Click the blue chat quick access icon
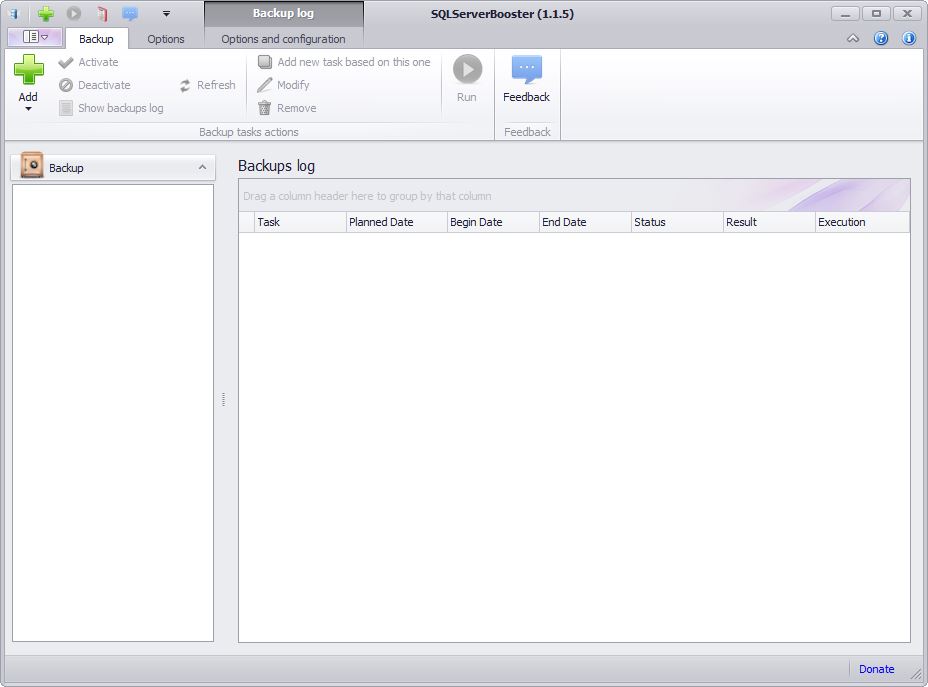928x687 pixels. point(130,13)
